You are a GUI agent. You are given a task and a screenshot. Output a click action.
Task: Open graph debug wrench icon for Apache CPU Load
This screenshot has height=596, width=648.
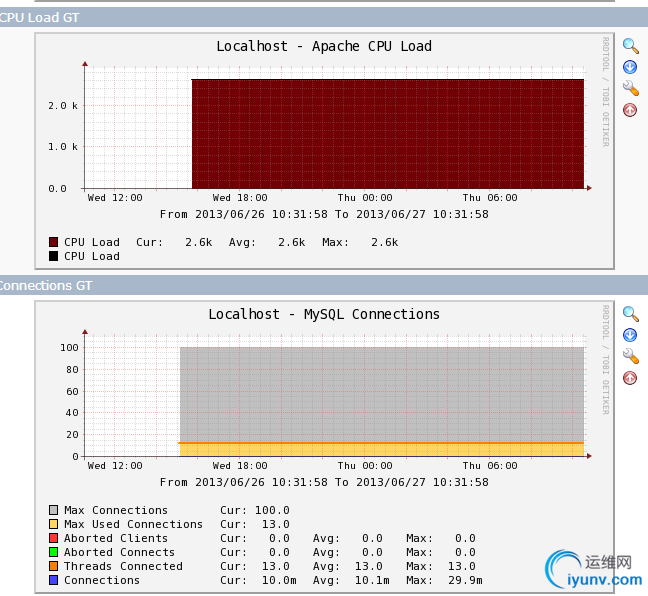pyautogui.click(x=631, y=88)
